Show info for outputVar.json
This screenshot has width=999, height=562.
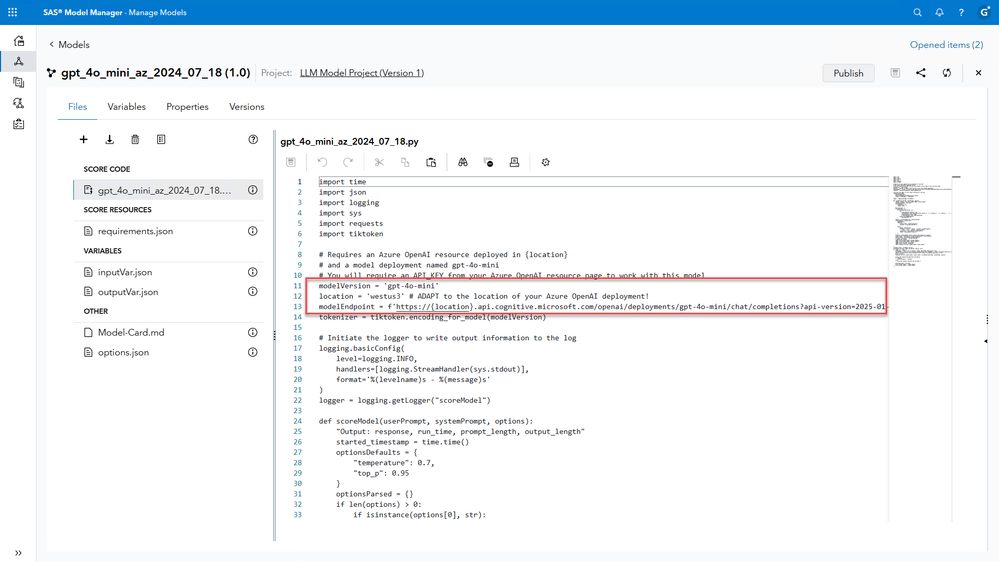pos(253,292)
